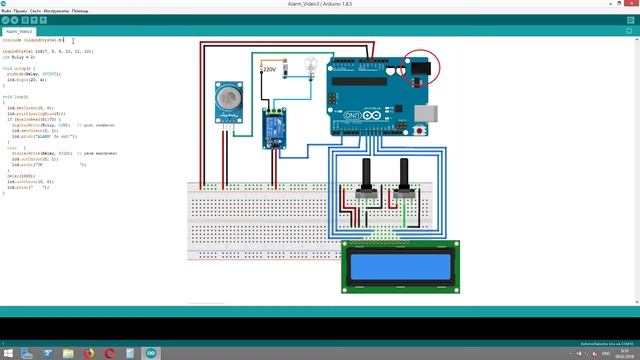Open the Serial Monitor icon
Image resolution: width=640 pixels, height=360 pixels.
point(631,20)
